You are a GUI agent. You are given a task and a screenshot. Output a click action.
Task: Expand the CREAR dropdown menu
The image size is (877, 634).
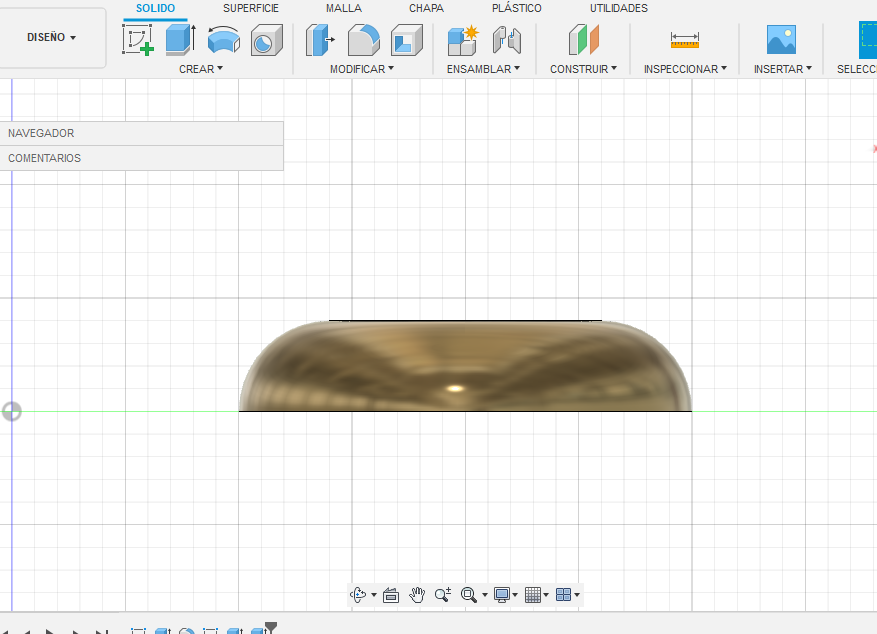tap(201, 69)
